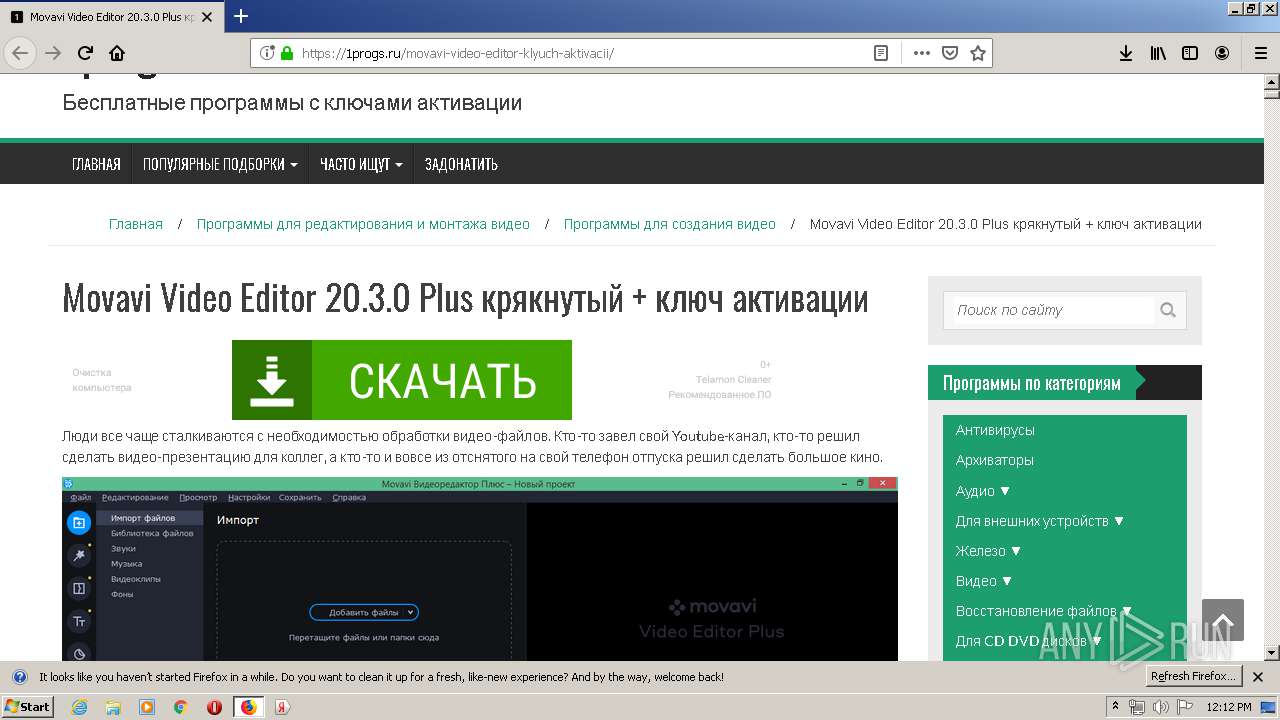Click the Forward navigation arrow
This screenshot has height=720, width=1280.
coord(53,53)
